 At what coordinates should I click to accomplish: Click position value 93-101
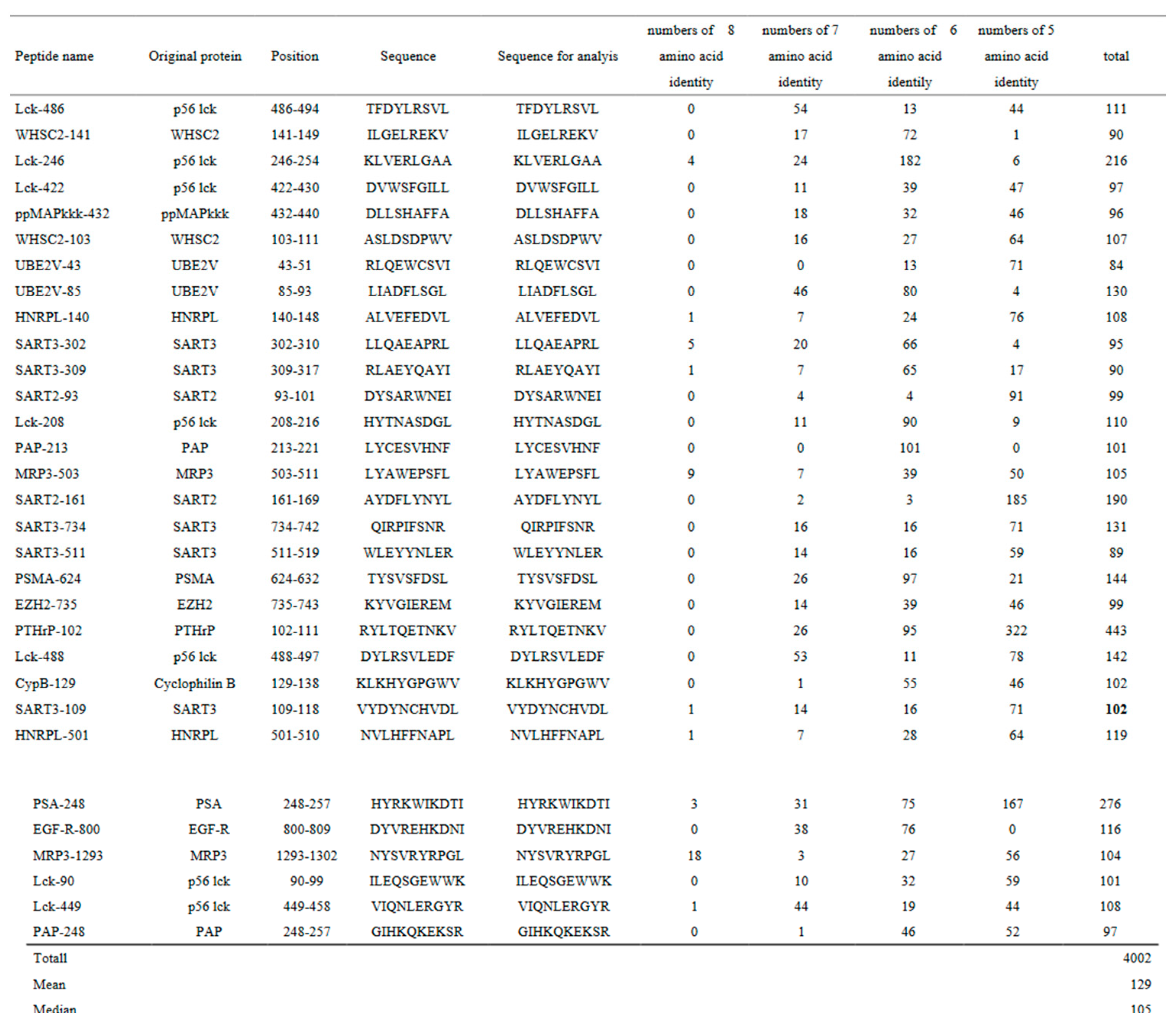click(x=294, y=396)
